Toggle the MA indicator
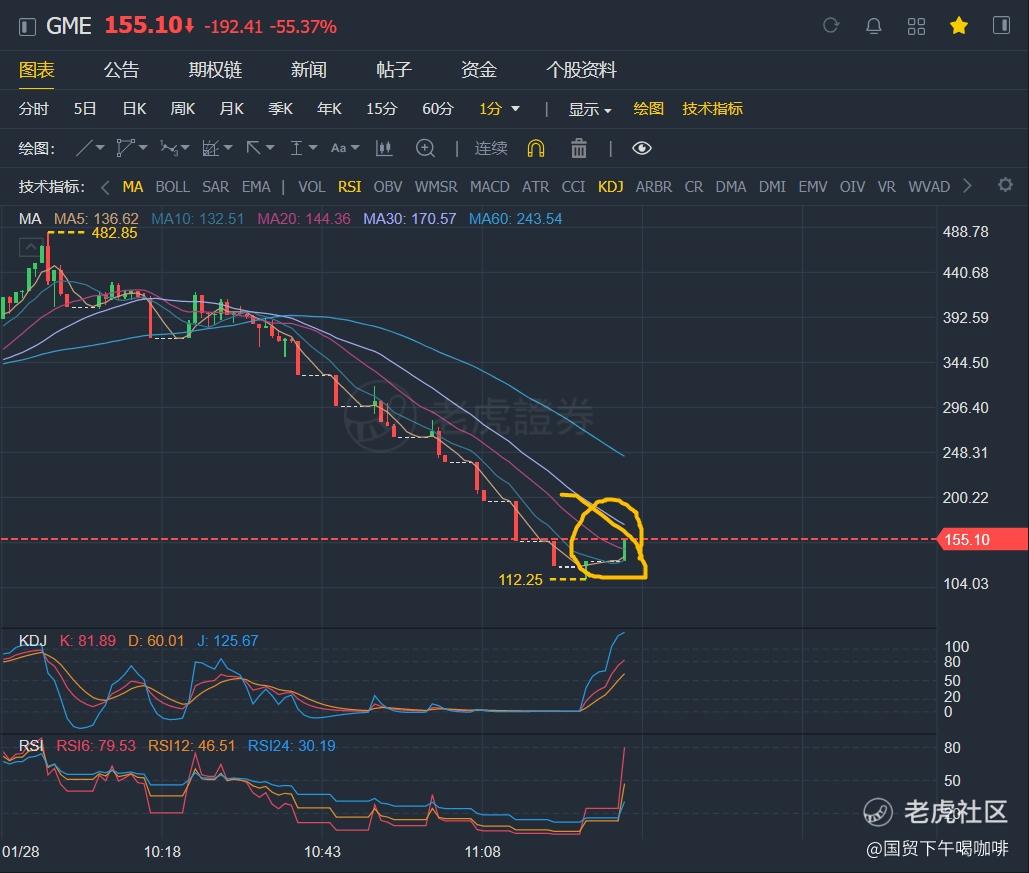The image size is (1029, 873). (133, 186)
